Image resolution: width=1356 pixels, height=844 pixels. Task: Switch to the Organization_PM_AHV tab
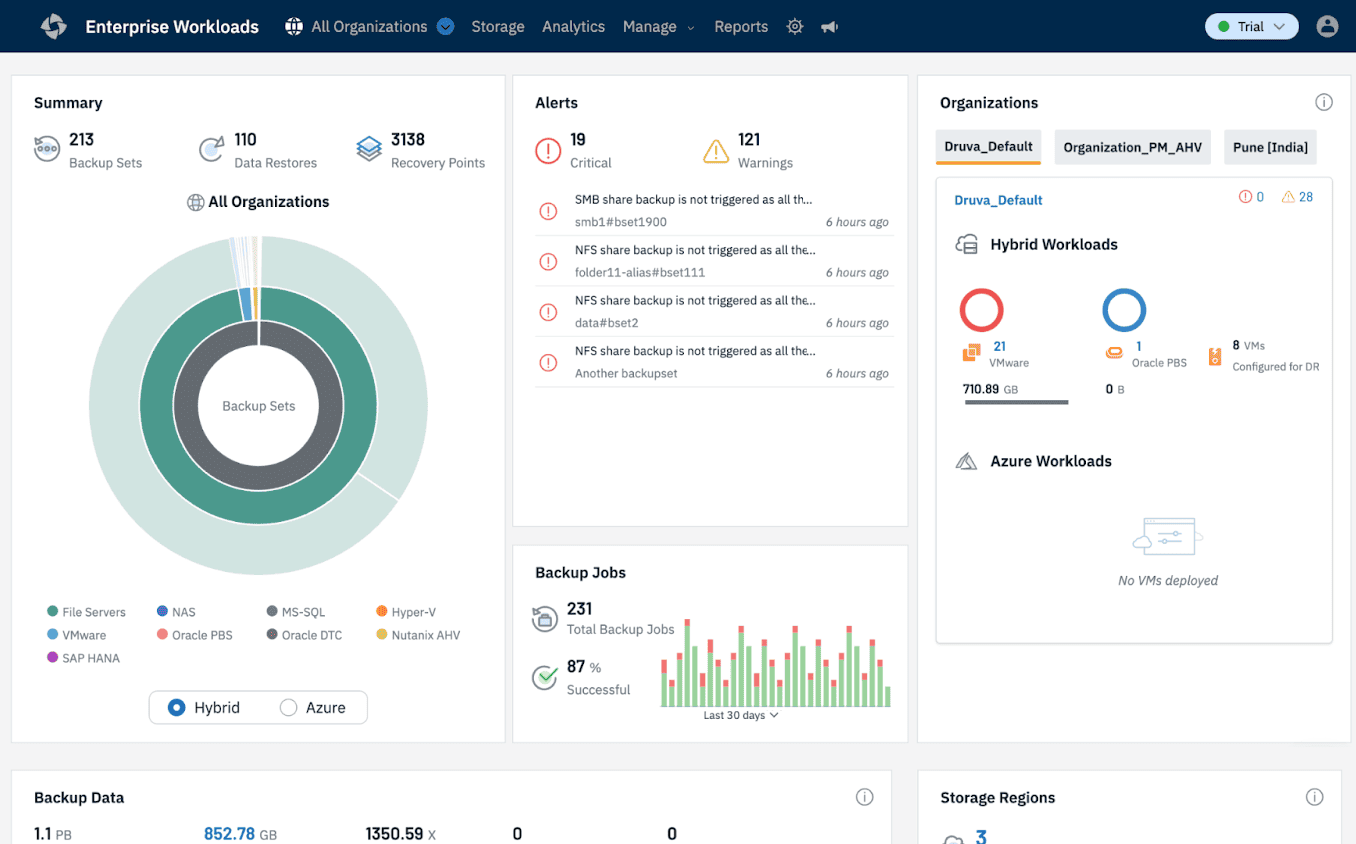[1132, 146]
